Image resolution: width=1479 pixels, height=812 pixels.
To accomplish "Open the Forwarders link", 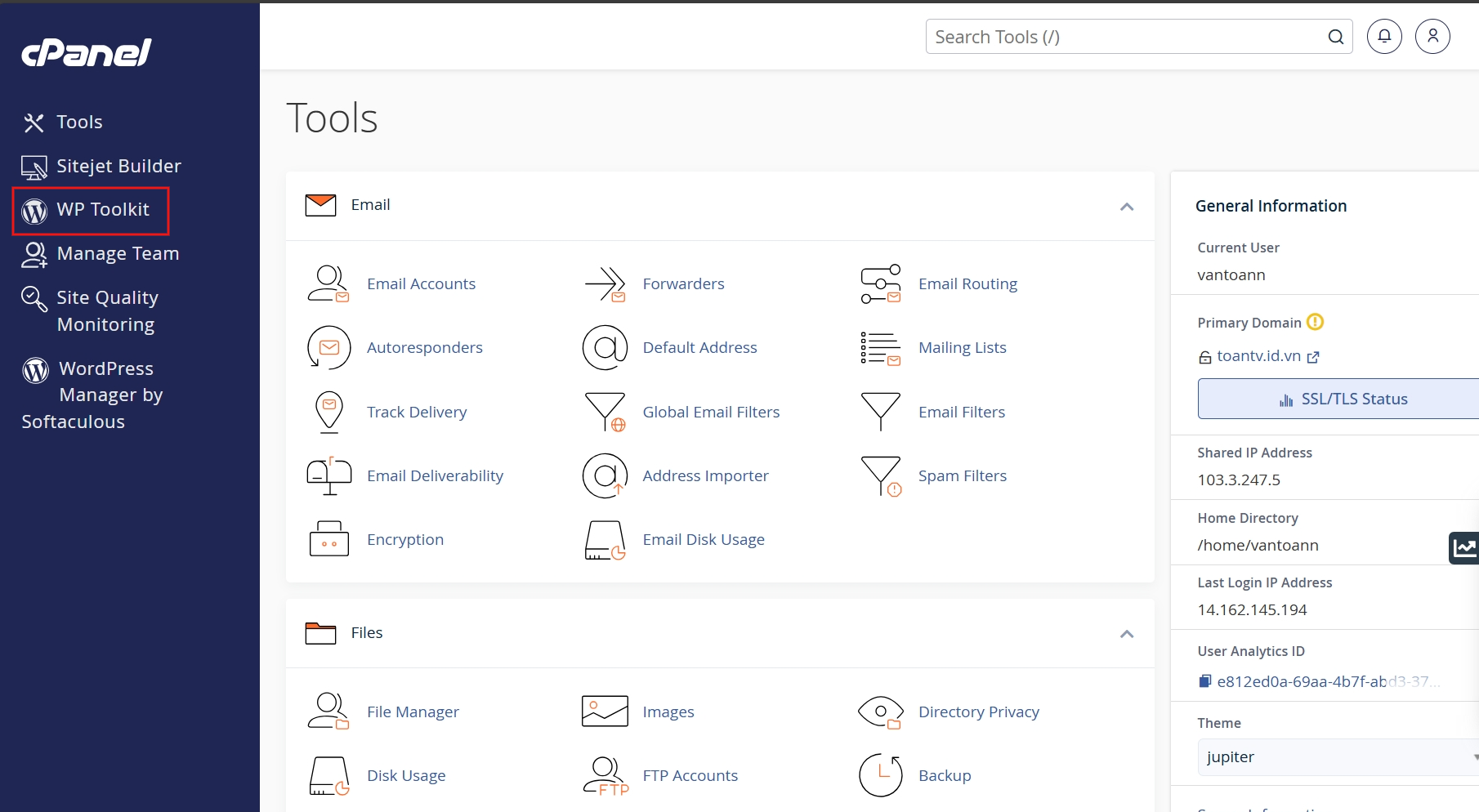I will click(683, 284).
